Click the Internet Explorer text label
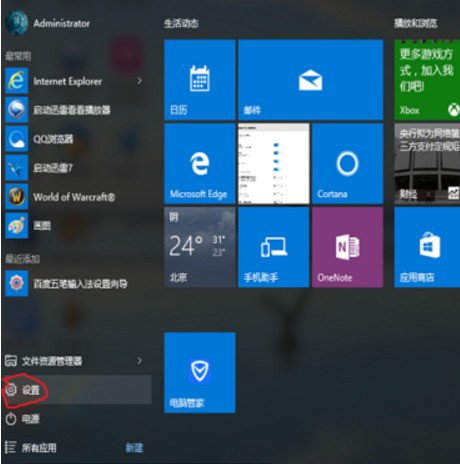460x464 pixels. [67, 81]
